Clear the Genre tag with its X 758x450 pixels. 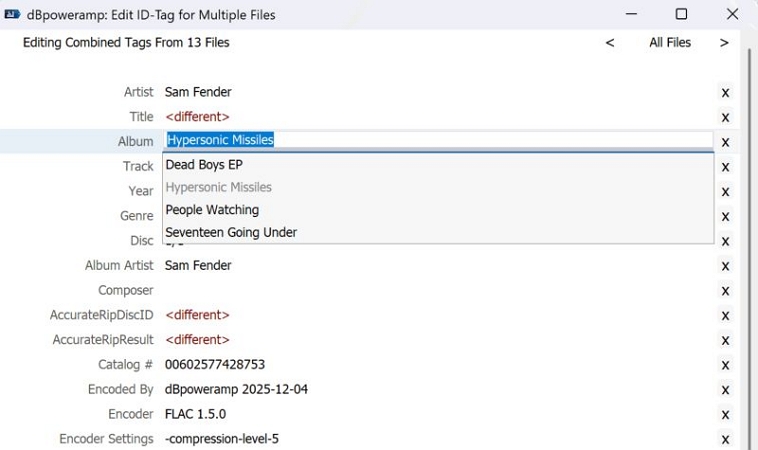pyautogui.click(x=725, y=217)
